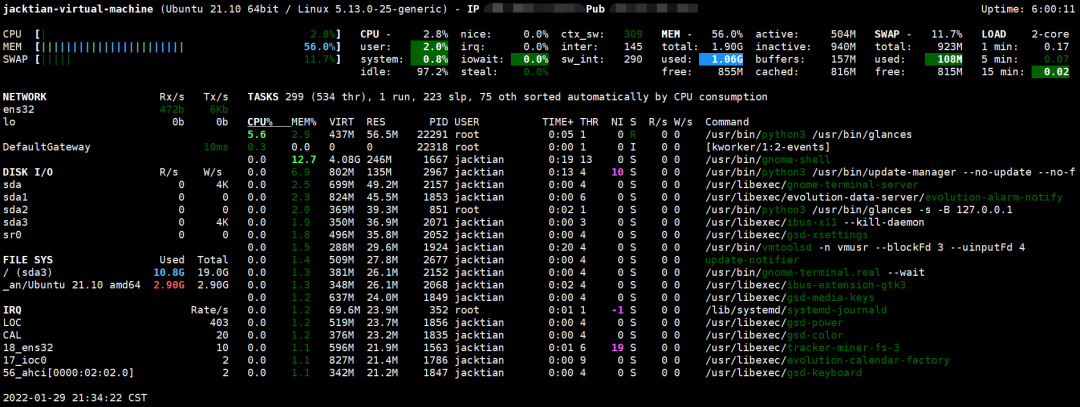Select the kworker/1:2-events process row
This screenshot has height=407, width=1080.
click(537, 147)
